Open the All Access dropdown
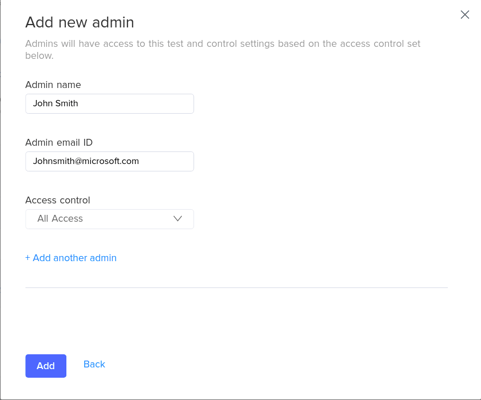The width and height of the screenshot is (481, 400). tap(110, 219)
